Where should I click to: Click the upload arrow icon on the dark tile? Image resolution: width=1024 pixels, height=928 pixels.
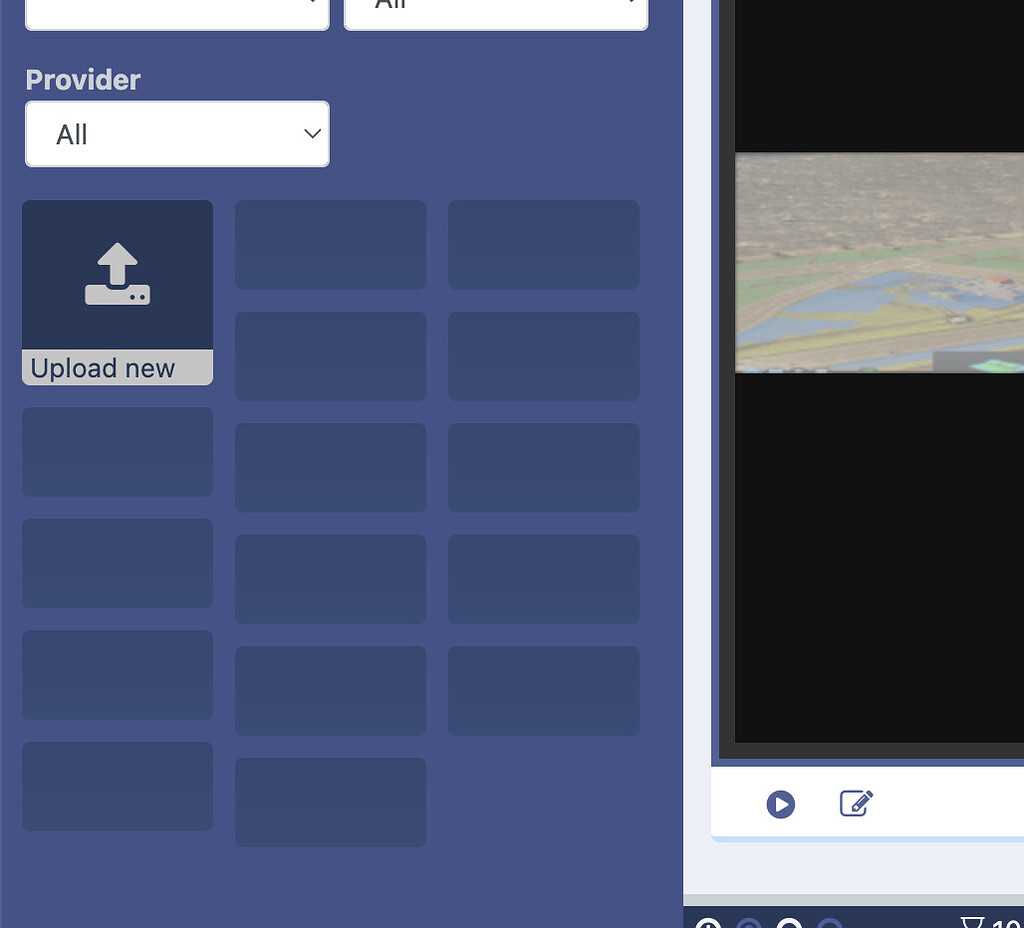click(x=116, y=272)
